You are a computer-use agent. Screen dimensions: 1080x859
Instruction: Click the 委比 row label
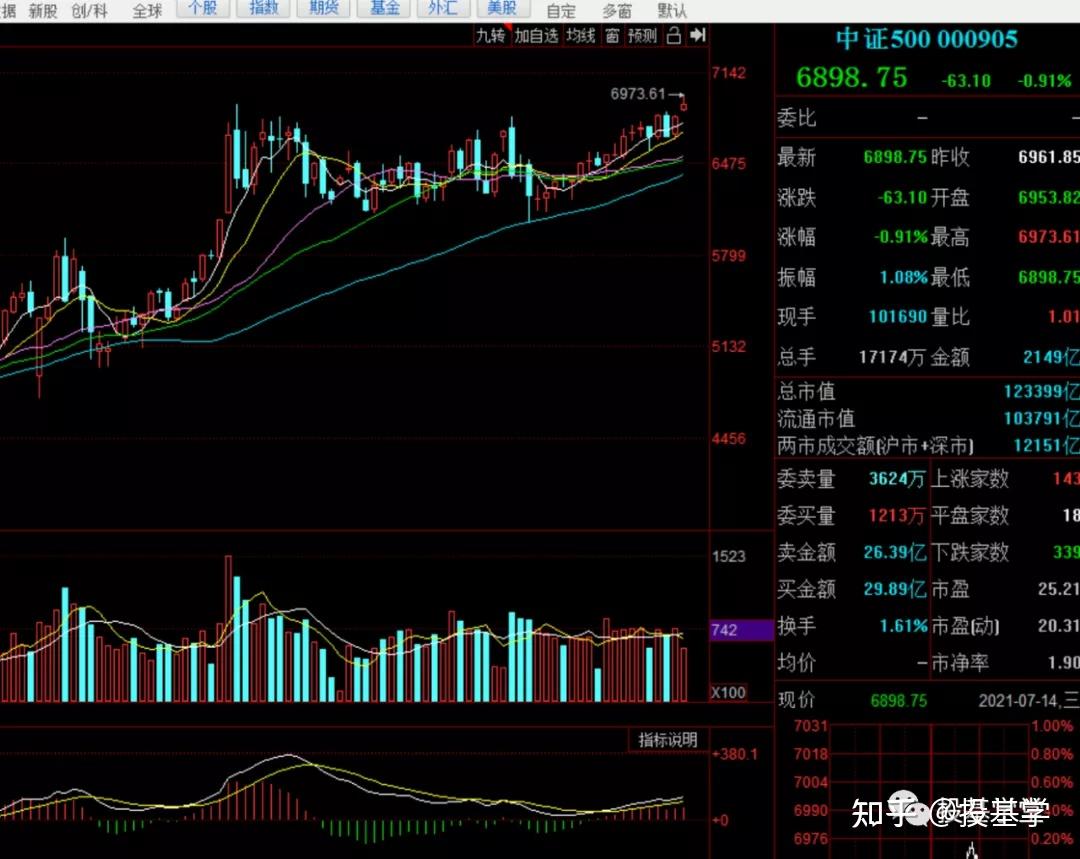[x=796, y=118]
